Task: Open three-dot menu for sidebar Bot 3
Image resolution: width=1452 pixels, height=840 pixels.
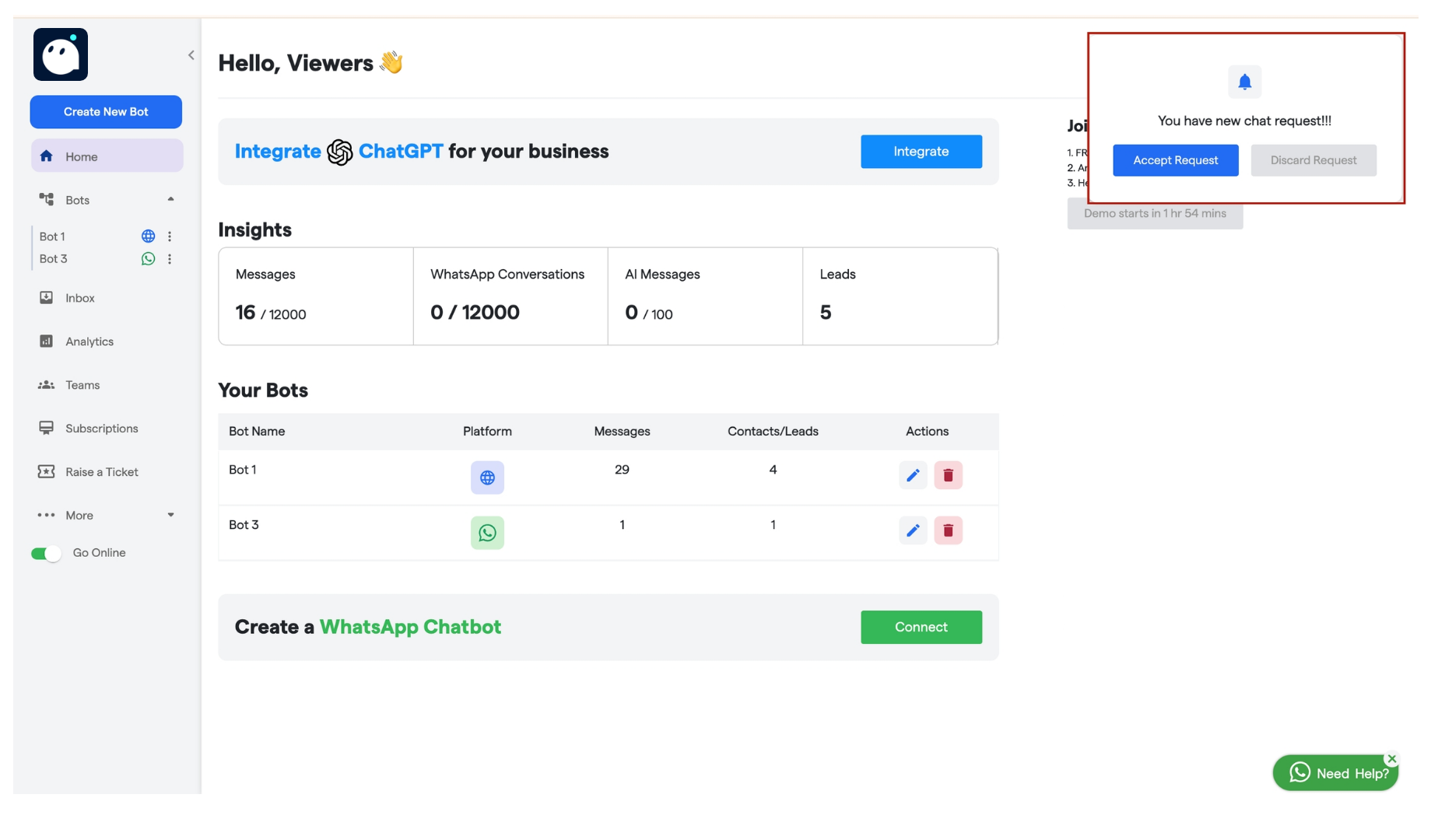Action: click(170, 259)
